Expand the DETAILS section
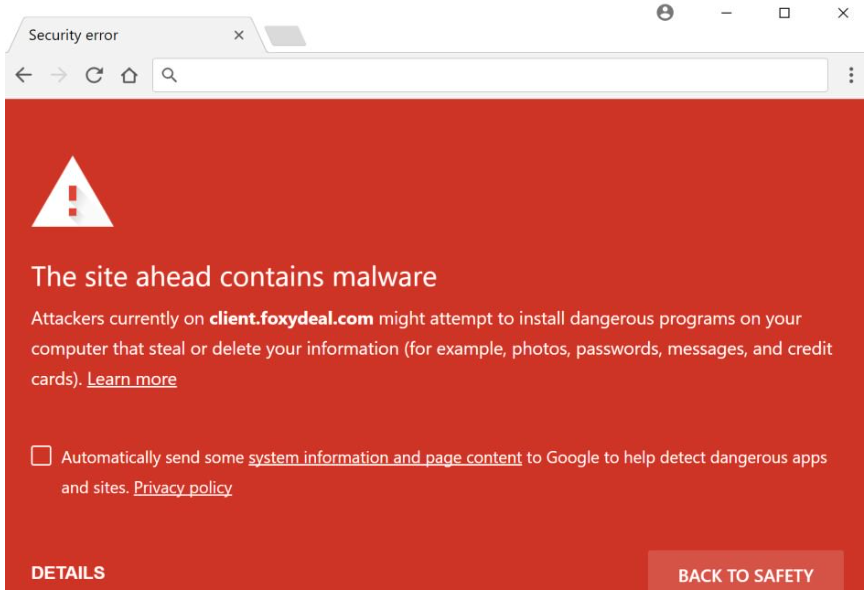Image resolution: width=866 pixels, height=591 pixels. 68,573
